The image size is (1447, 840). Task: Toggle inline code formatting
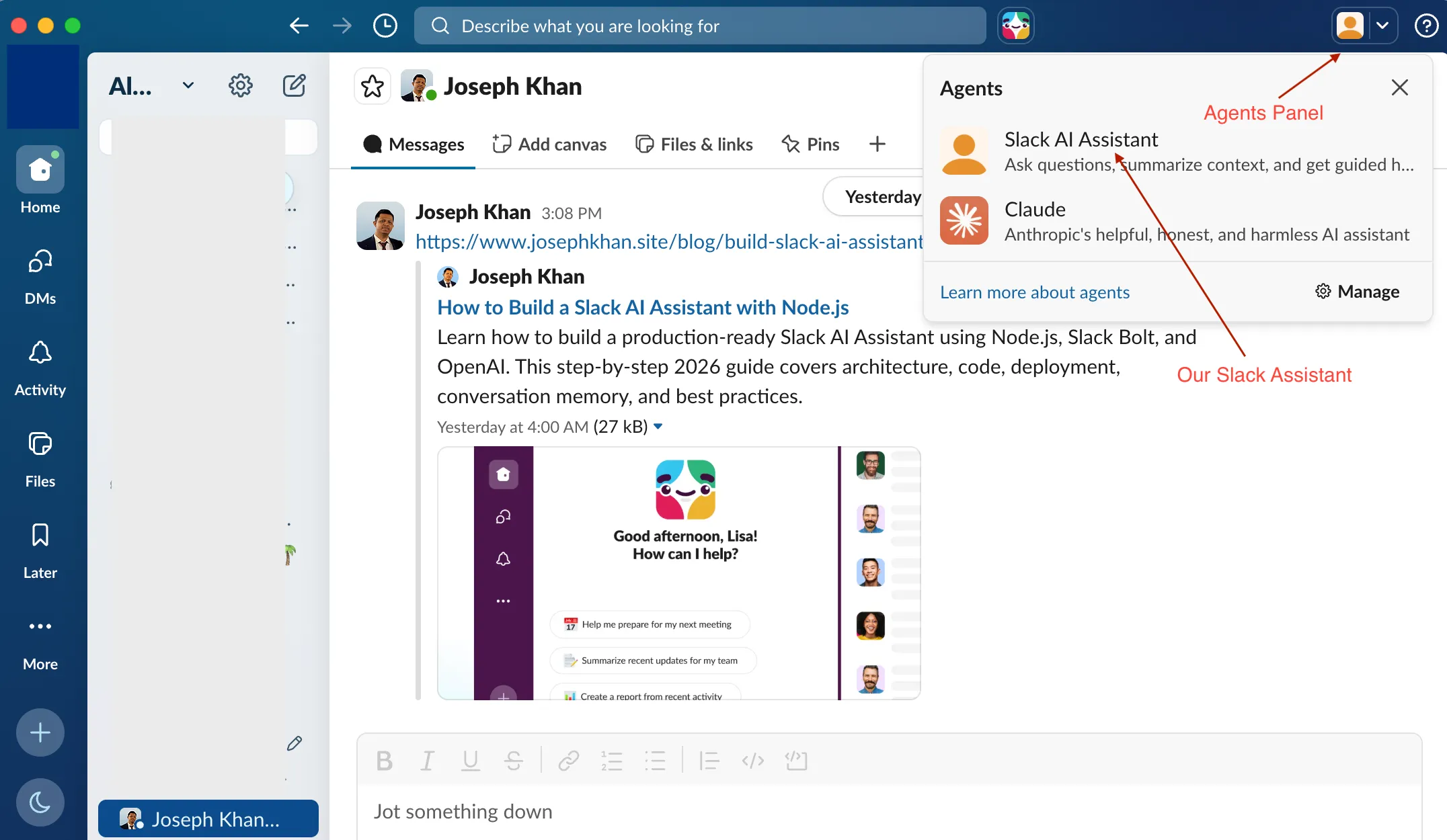(x=753, y=761)
